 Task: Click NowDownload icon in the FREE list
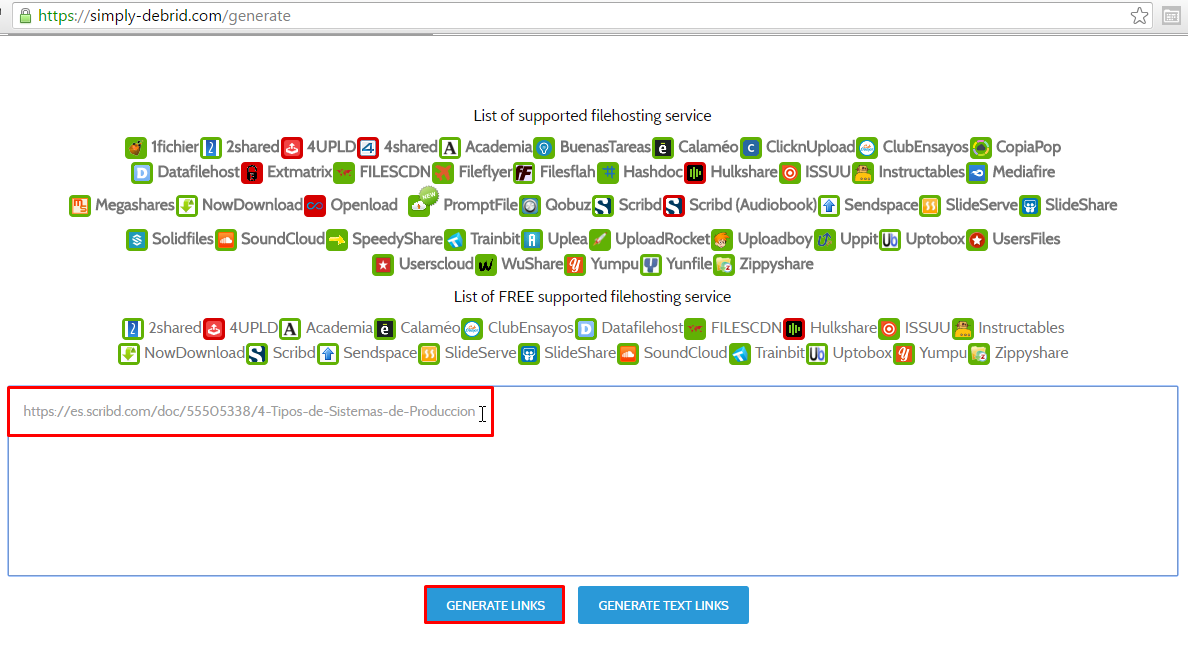129,354
